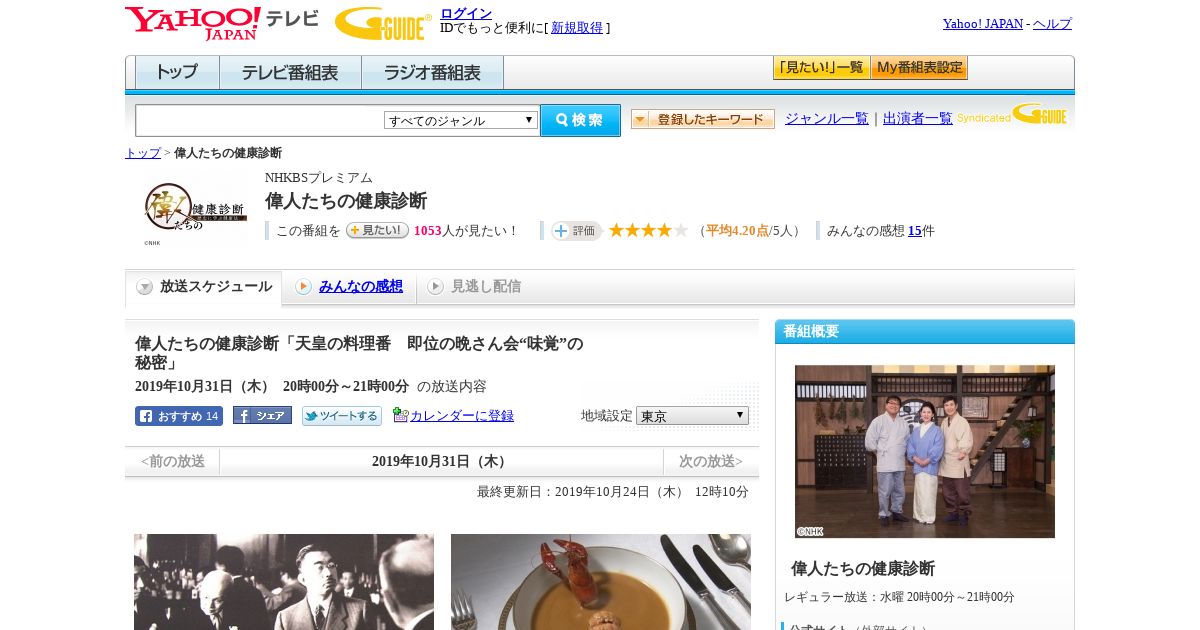Go to <前の放送 previous broadcast

[x=172, y=461]
